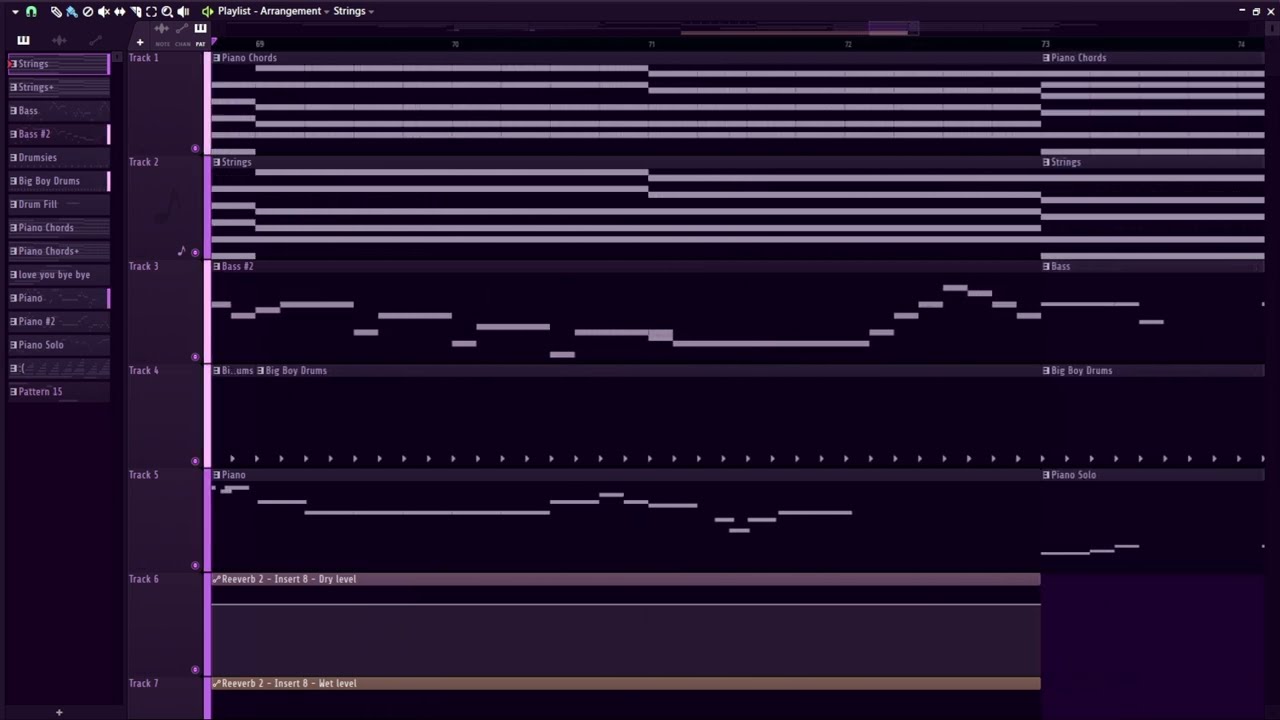Click the Track 1 header label
The height and width of the screenshot is (720, 1280).
point(144,58)
